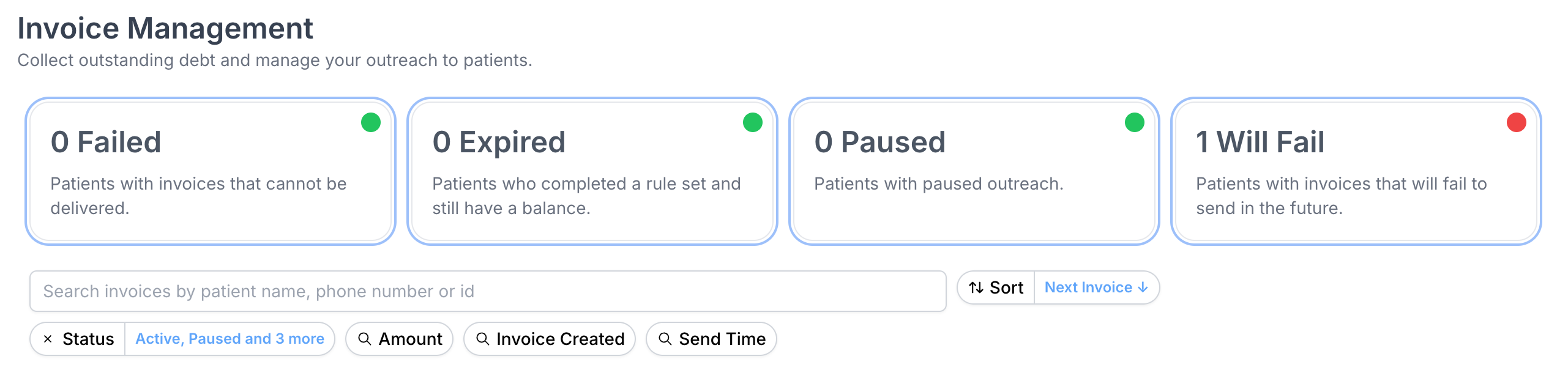Viewport: 1568px width, 389px height.
Task: Click the magnifier icon on the Amount filter
Action: pos(365,338)
